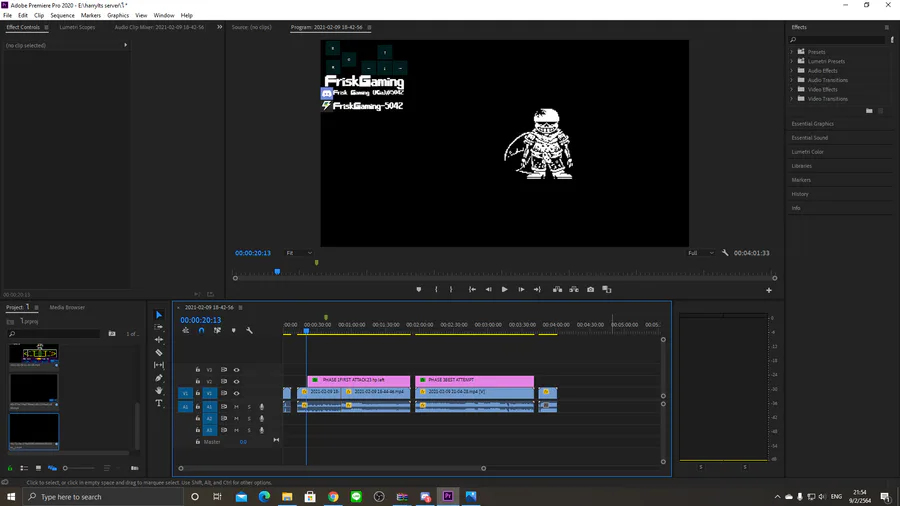Switch to Media Browser tab
The width and height of the screenshot is (900, 506).
tap(67, 308)
